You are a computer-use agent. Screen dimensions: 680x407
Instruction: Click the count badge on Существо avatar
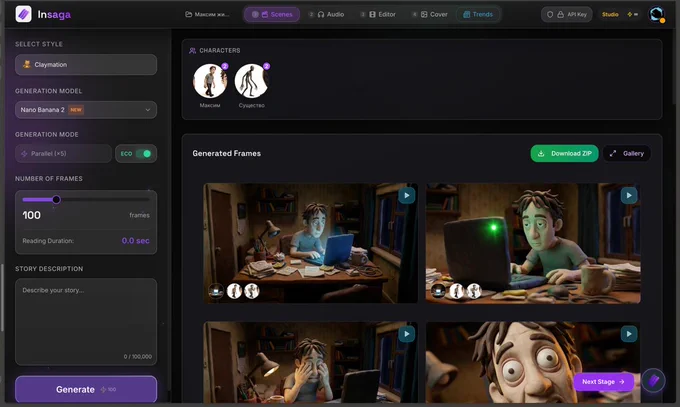pos(266,66)
